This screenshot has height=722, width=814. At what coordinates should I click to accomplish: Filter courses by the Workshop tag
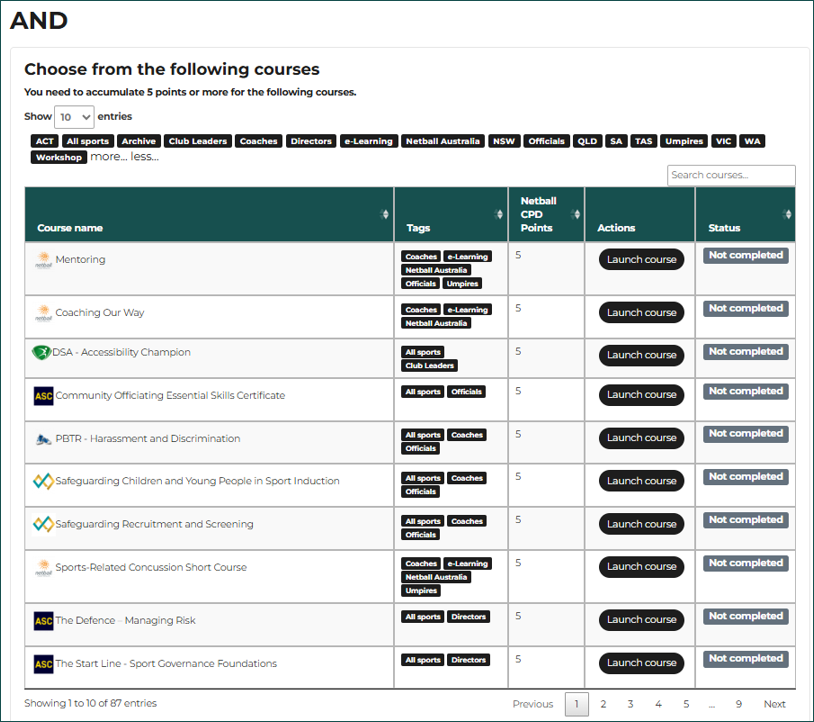[59, 157]
